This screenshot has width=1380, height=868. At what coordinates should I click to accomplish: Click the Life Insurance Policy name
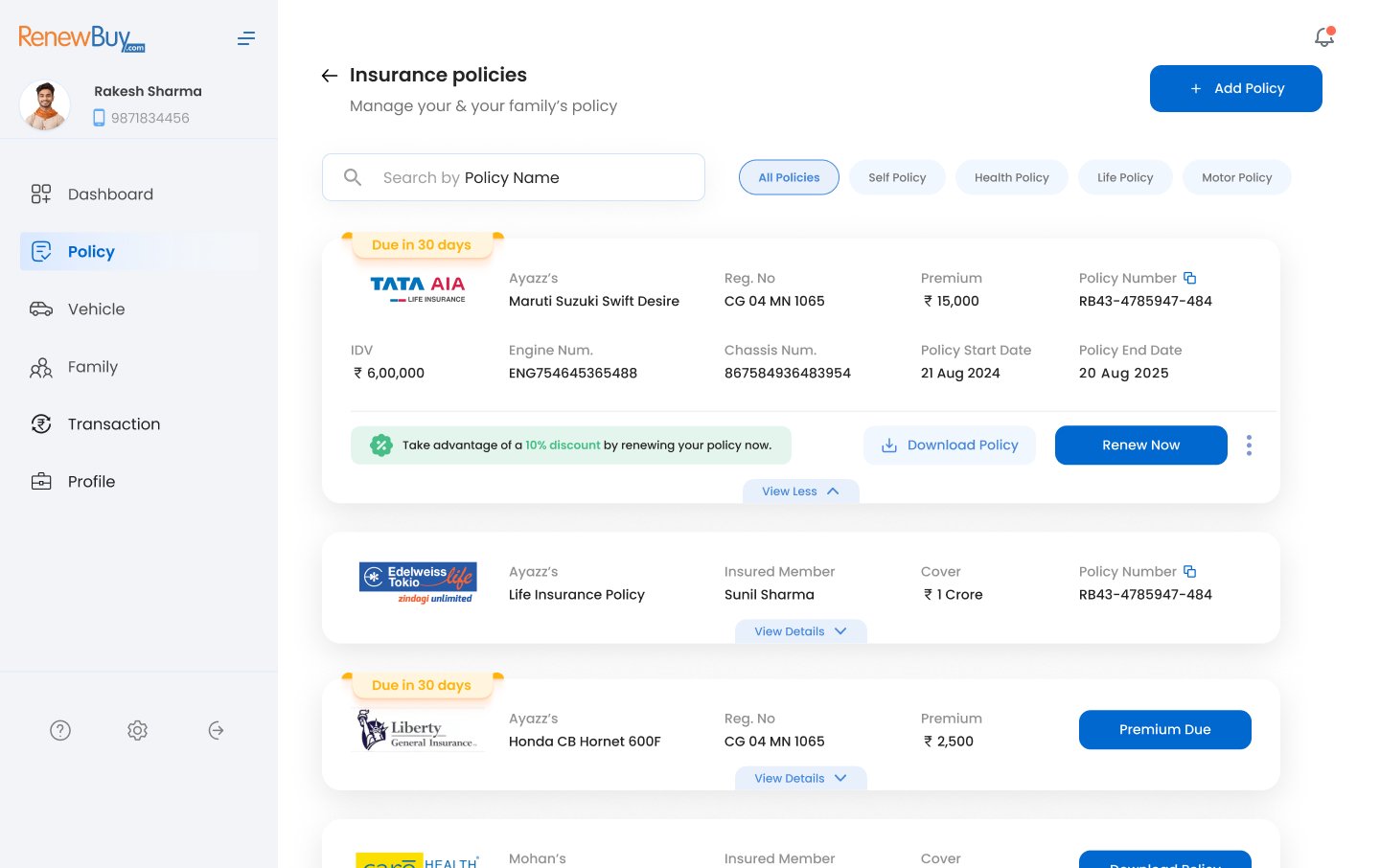577,594
